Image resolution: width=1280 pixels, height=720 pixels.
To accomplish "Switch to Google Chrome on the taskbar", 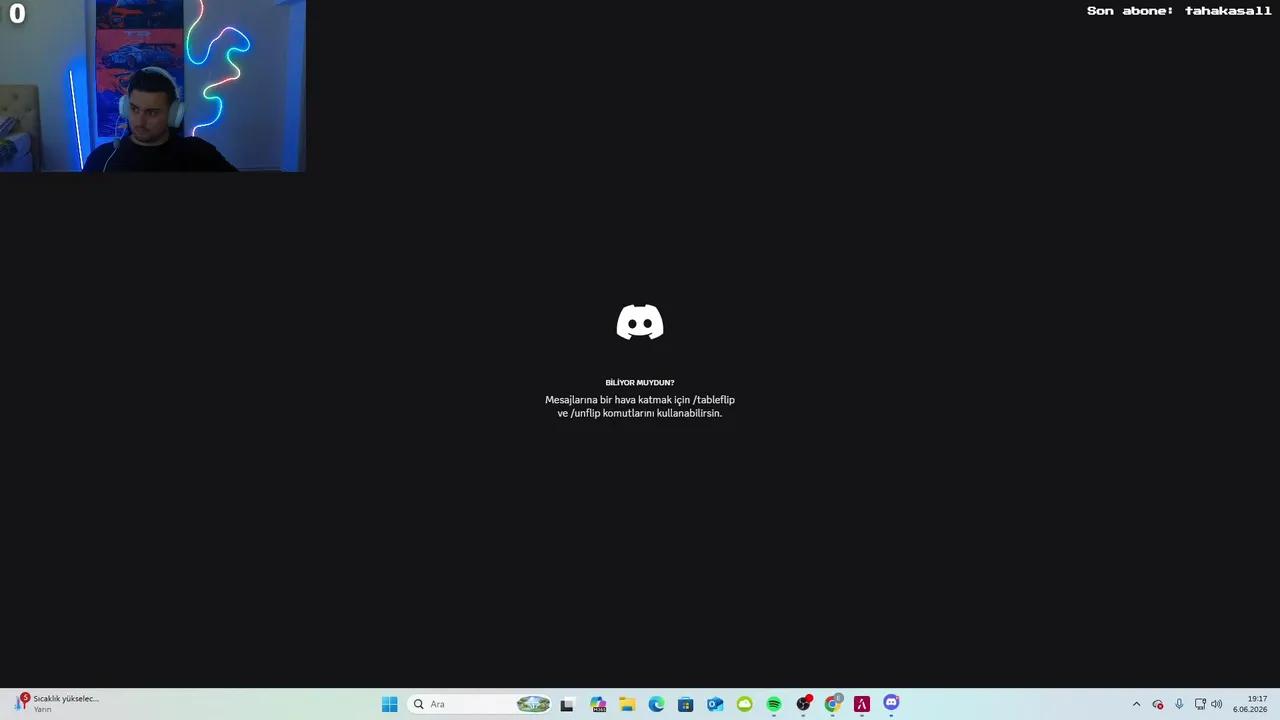I will coord(832,704).
